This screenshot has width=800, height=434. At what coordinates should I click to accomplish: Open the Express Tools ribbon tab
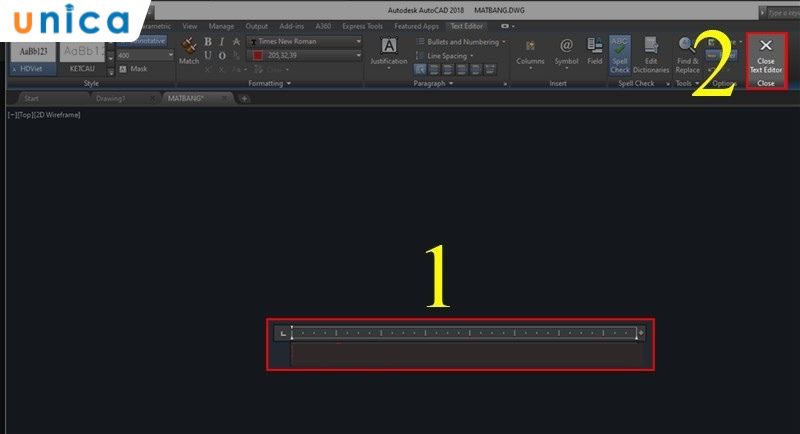(362, 26)
